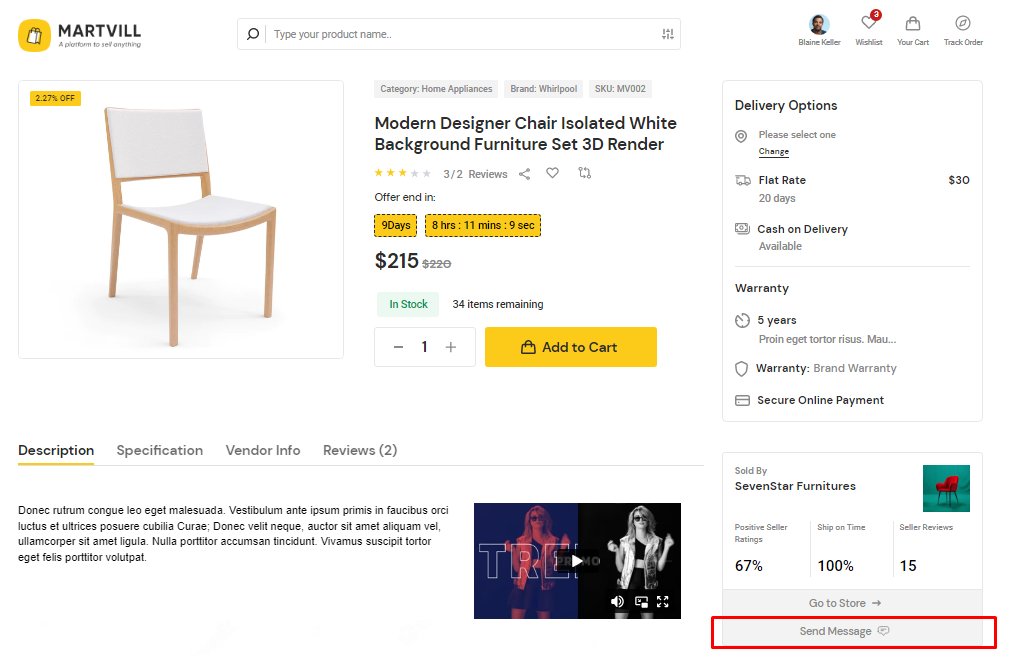Click the Add to Cart button

coord(570,347)
